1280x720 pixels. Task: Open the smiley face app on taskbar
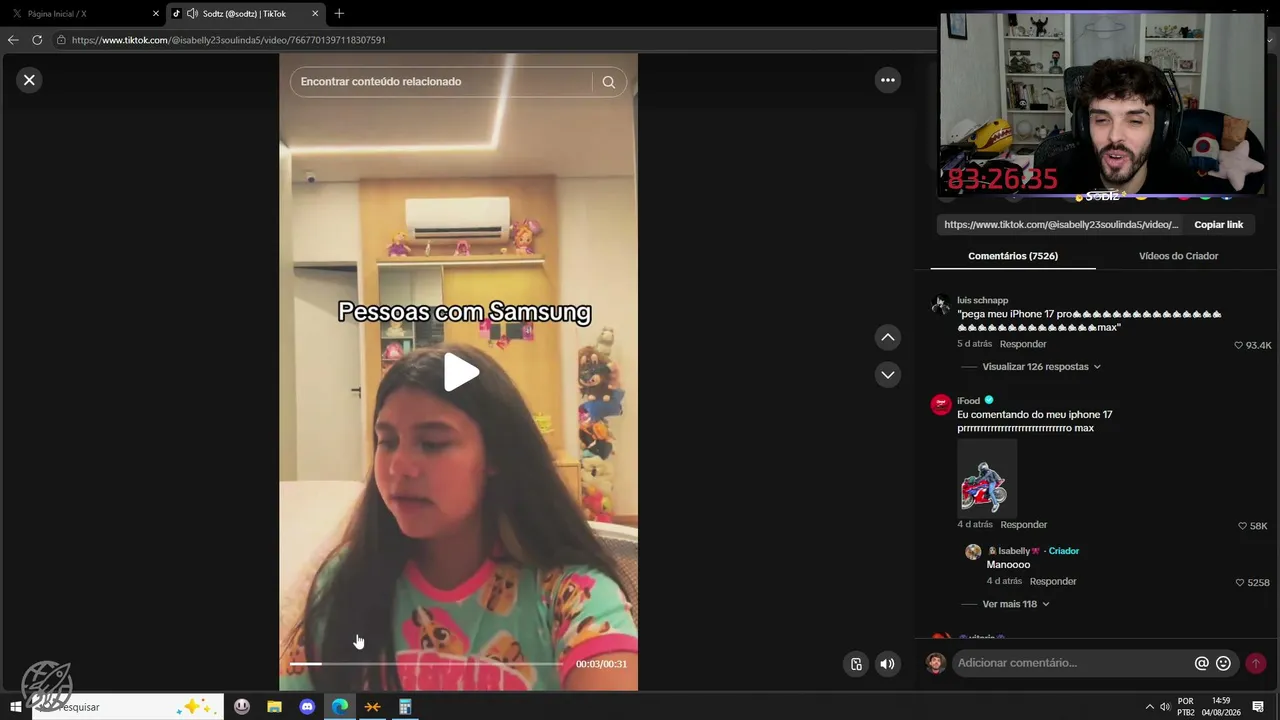[x=242, y=707]
